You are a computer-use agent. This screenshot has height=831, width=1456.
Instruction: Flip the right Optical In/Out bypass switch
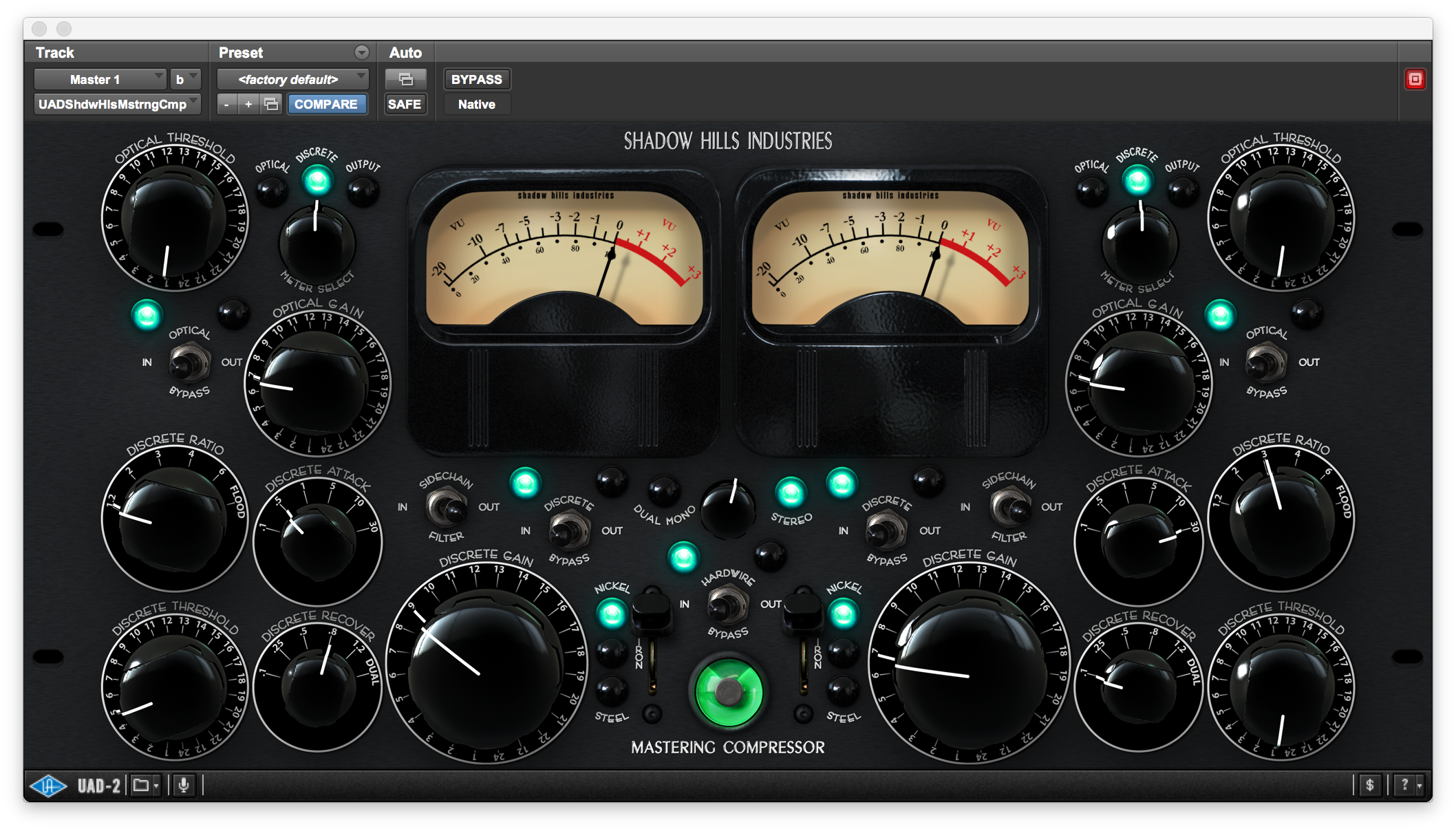tap(1266, 363)
